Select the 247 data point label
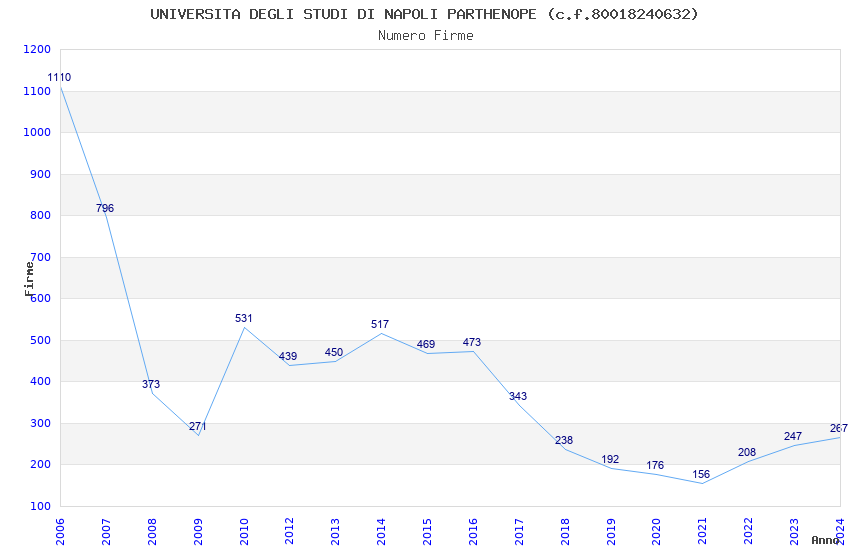 tap(793, 436)
